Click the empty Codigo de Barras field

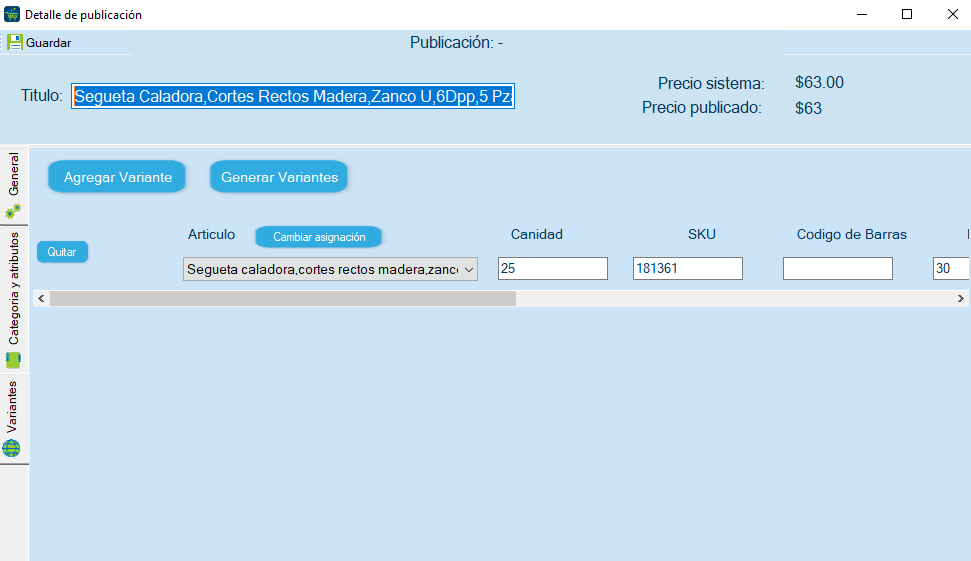[x=837, y=268]
